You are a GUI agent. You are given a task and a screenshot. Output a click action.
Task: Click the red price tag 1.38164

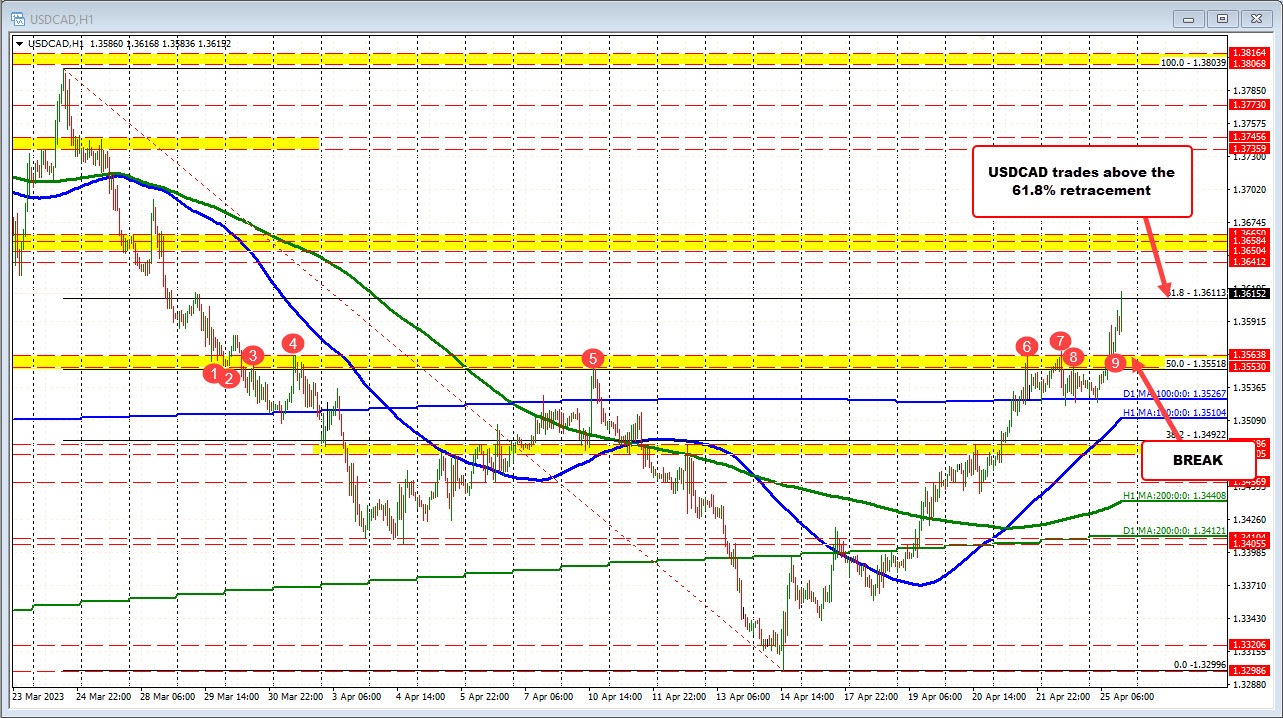[x=1250, y=52]
